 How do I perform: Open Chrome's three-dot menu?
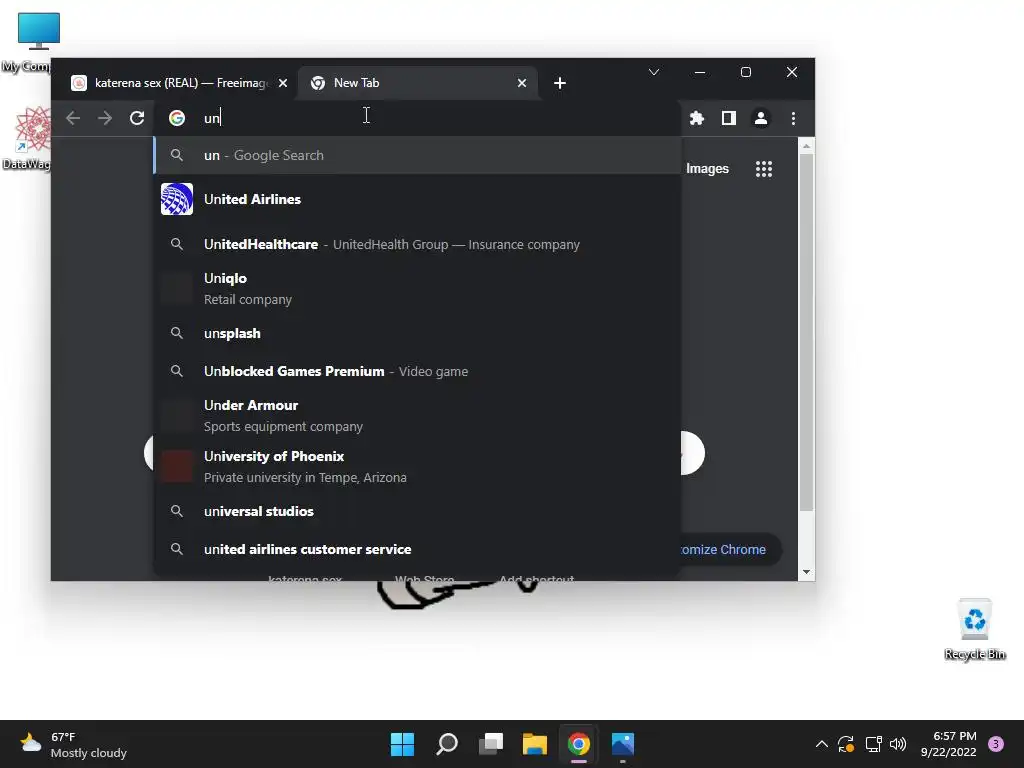click(793, 118)
